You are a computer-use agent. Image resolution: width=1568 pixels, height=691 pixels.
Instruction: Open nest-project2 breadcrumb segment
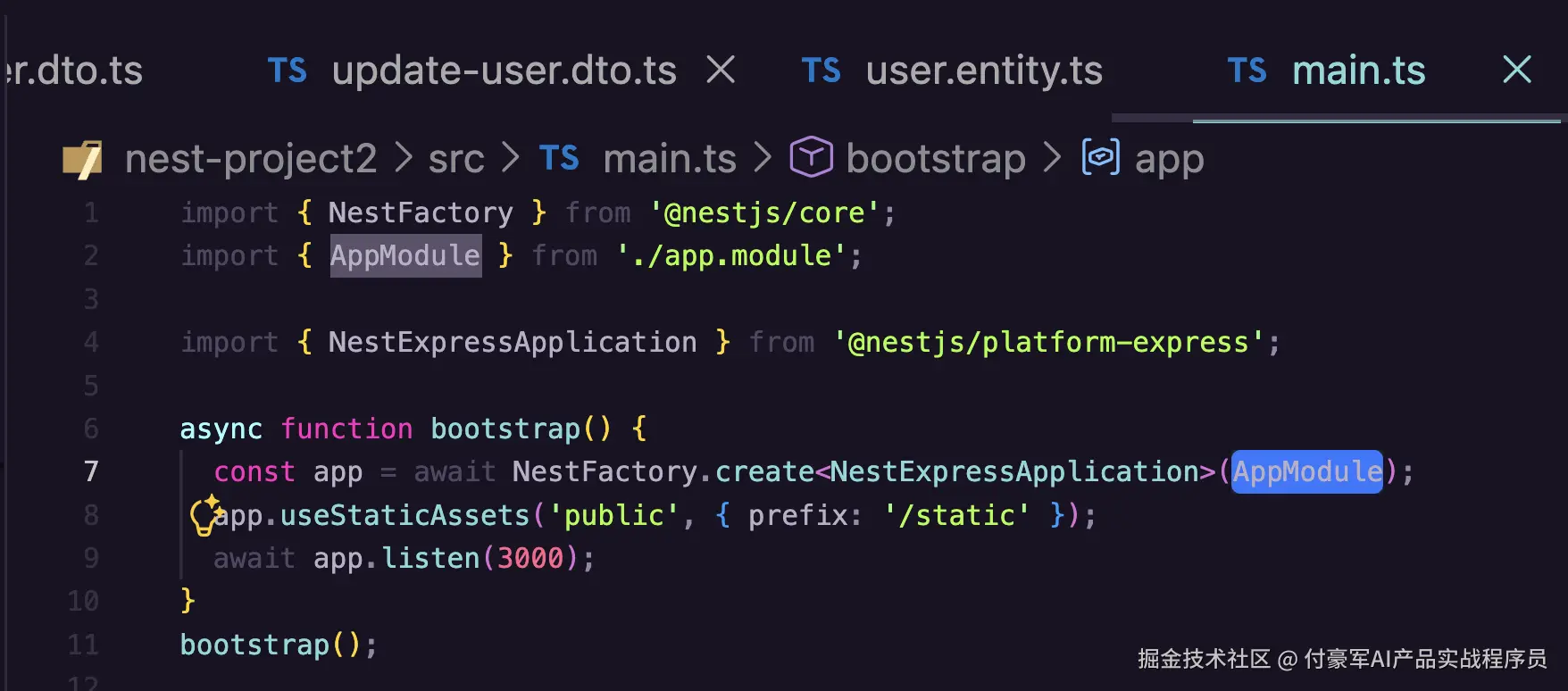point(251,159)
